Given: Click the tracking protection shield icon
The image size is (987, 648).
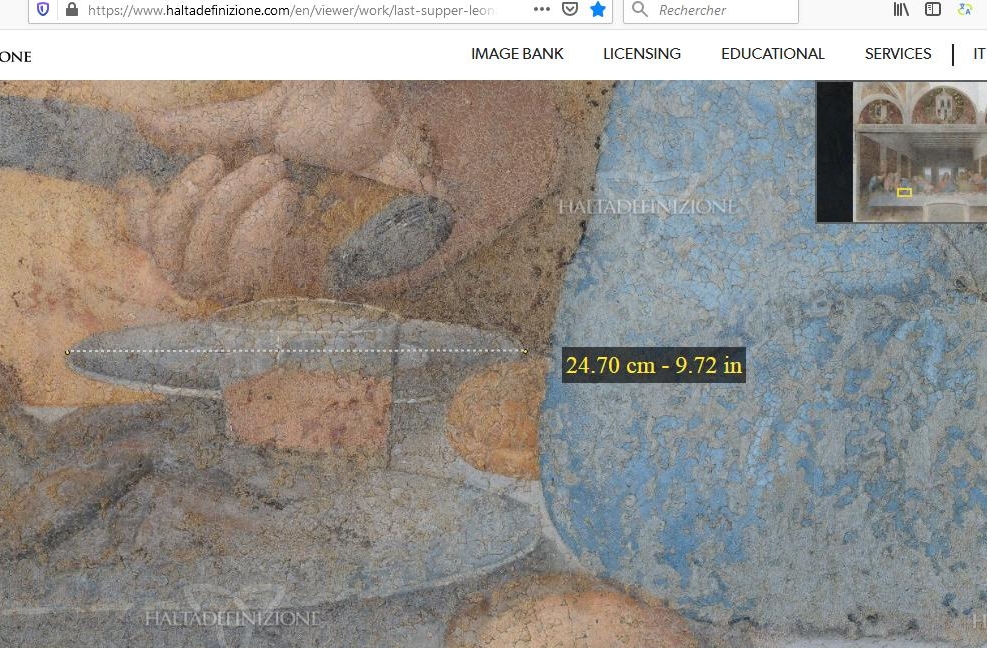Looking at the screenshot, I should tap(42, 10).
